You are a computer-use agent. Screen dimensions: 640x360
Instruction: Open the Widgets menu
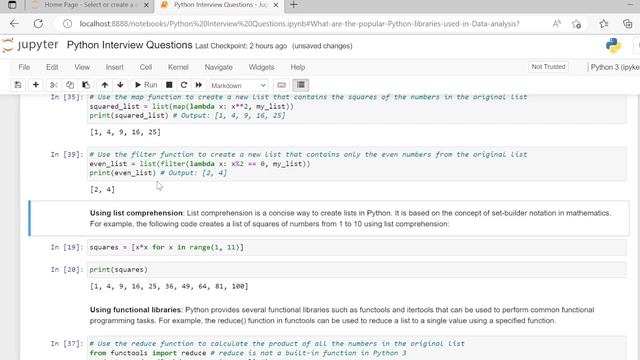click(261, 67)
